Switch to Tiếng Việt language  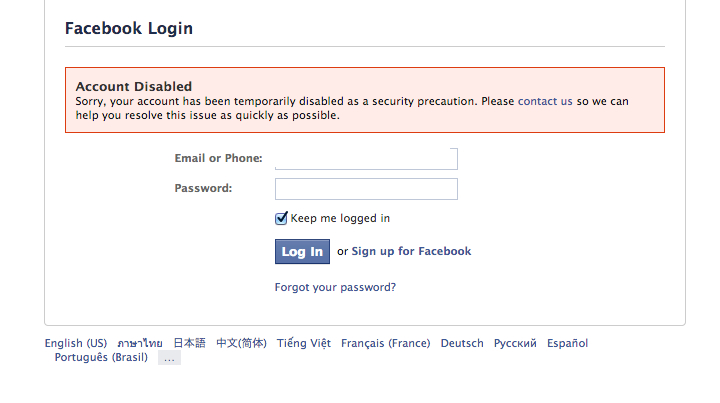click(x=304, y=343)
